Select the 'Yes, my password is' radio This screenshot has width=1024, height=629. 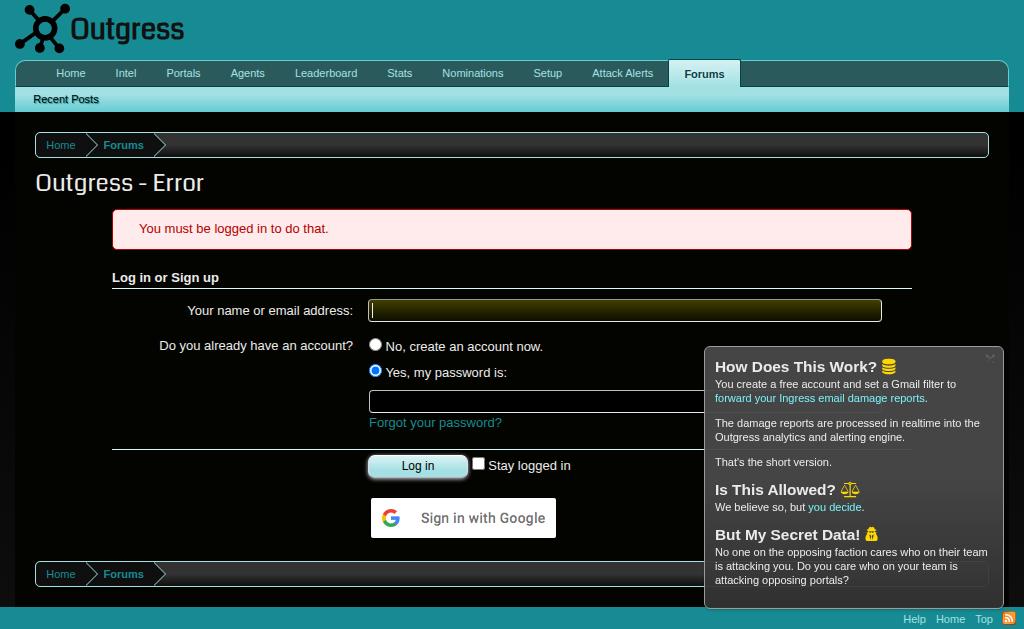click(x=375, y=370)
